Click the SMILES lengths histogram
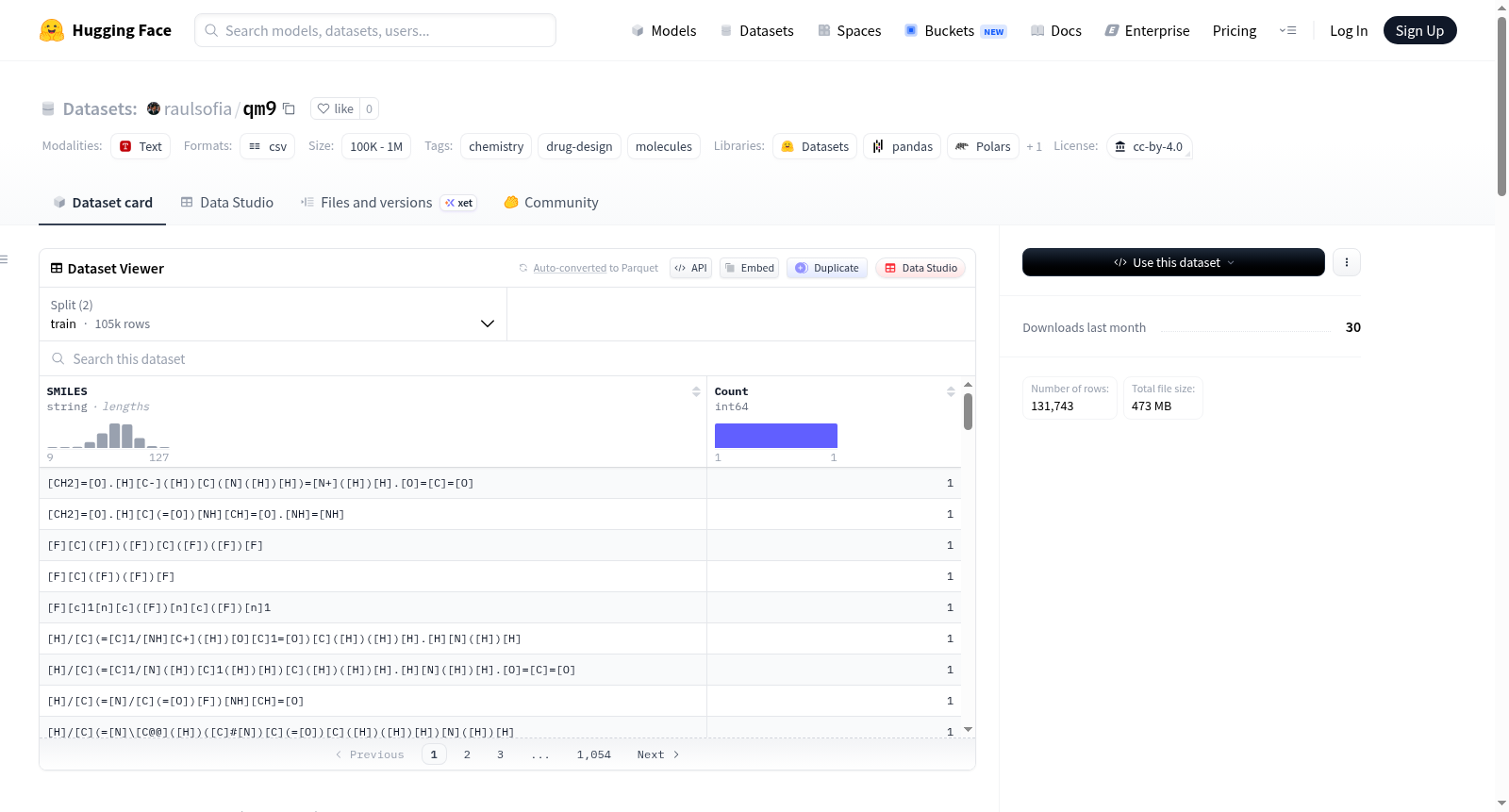The height and width of the screenshot is (812, 1509). point(108,436)
